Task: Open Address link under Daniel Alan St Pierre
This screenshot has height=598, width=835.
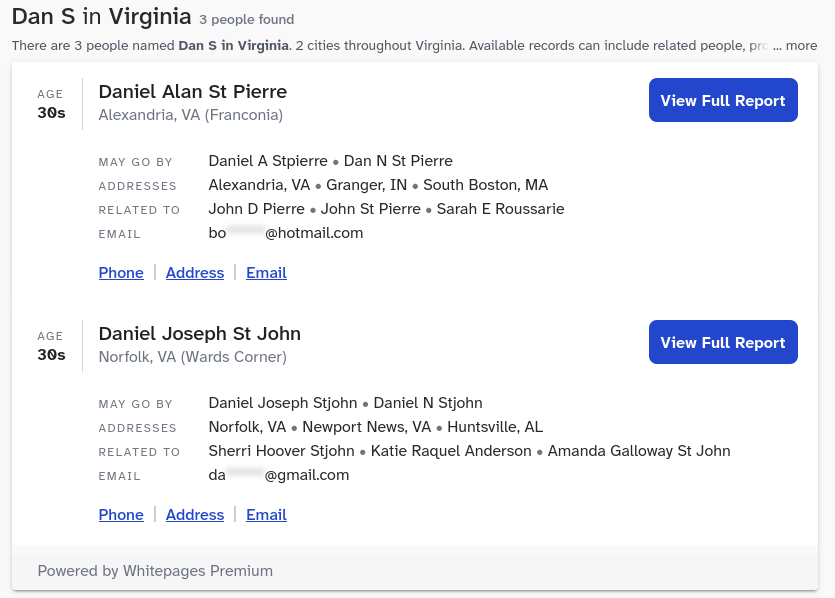Action: pos(195,272)
